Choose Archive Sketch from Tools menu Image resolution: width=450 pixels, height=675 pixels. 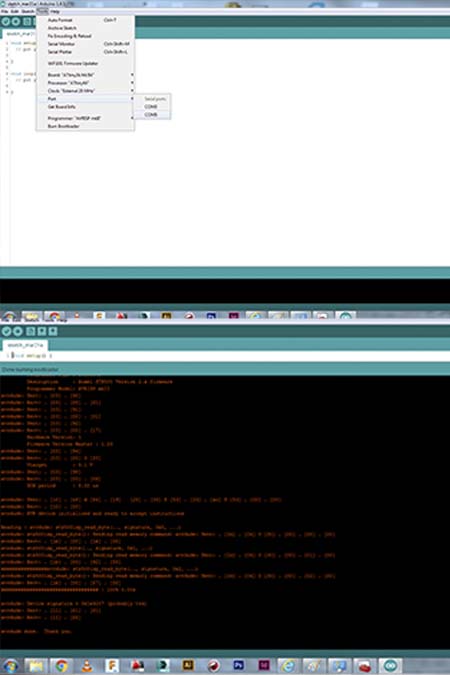click(x=85, y=28)
